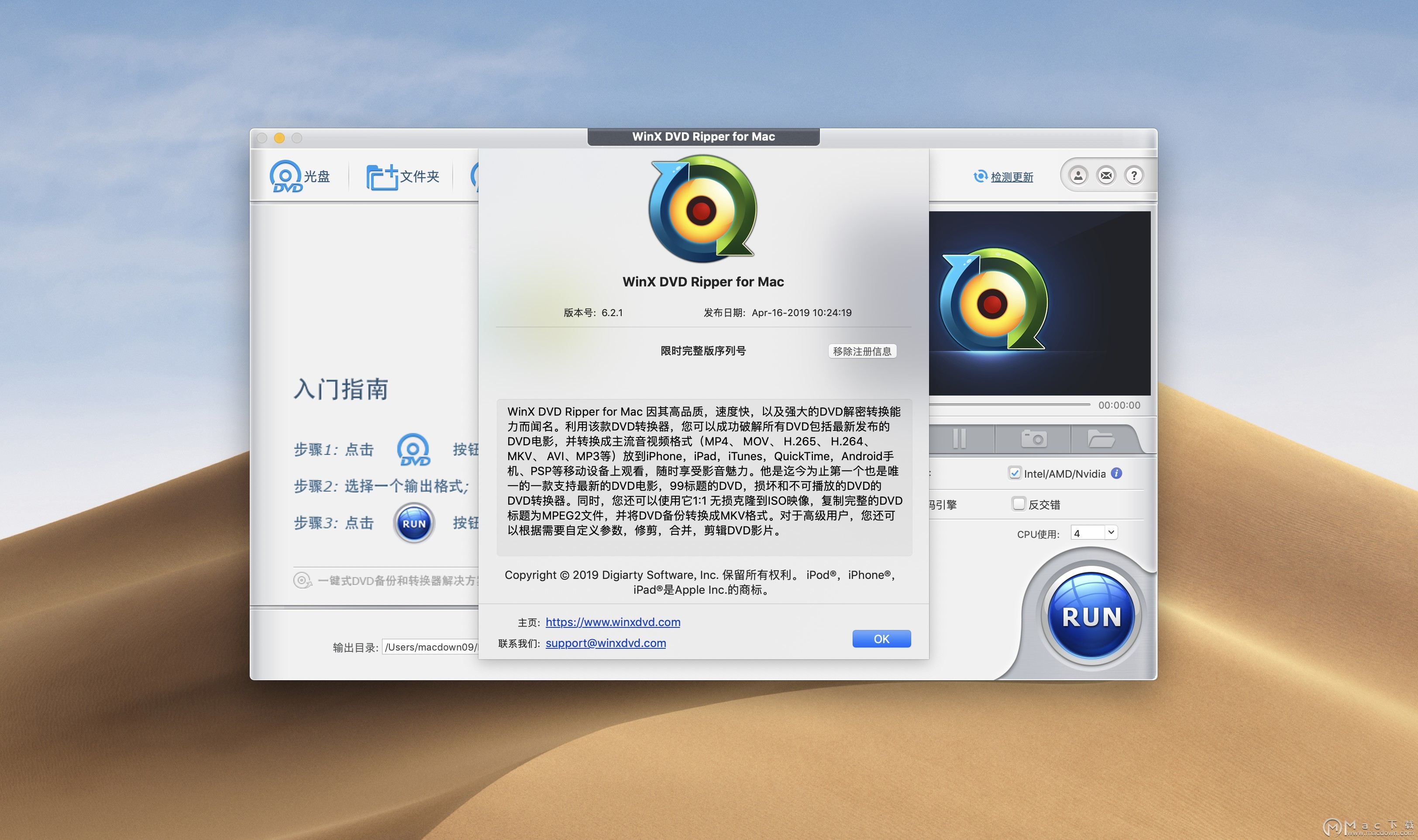Click the yellow minimize window button
Screen dimensions: 1418x840
[279, 138]
